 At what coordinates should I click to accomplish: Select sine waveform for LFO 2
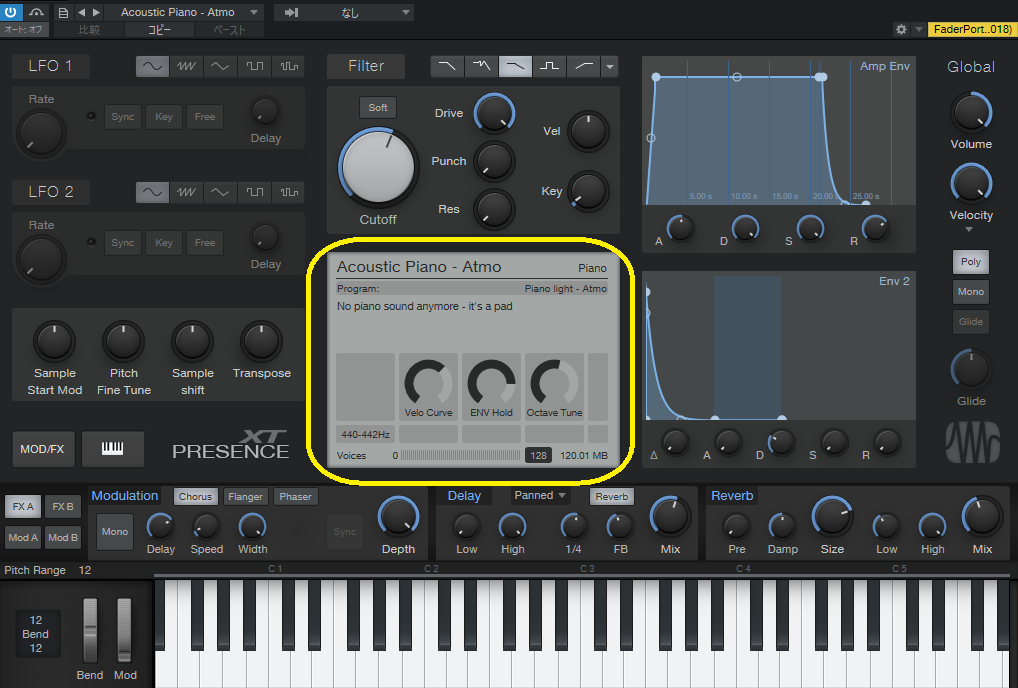[153, 192]
